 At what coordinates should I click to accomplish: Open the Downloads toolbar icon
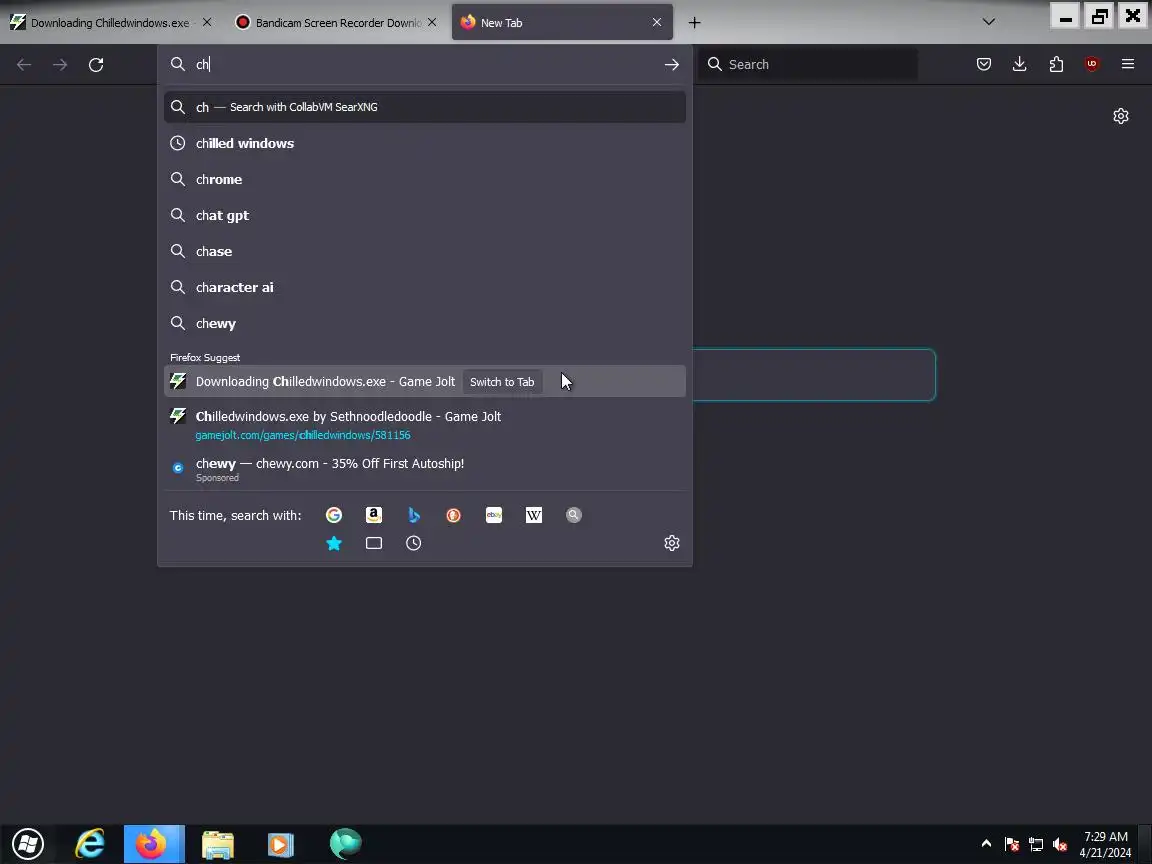pyautogui.click(x=1020, y=64)
